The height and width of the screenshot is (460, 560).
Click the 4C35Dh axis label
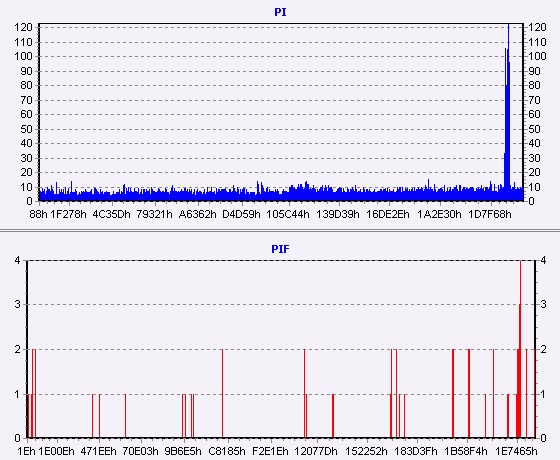[x=111, y=214]
